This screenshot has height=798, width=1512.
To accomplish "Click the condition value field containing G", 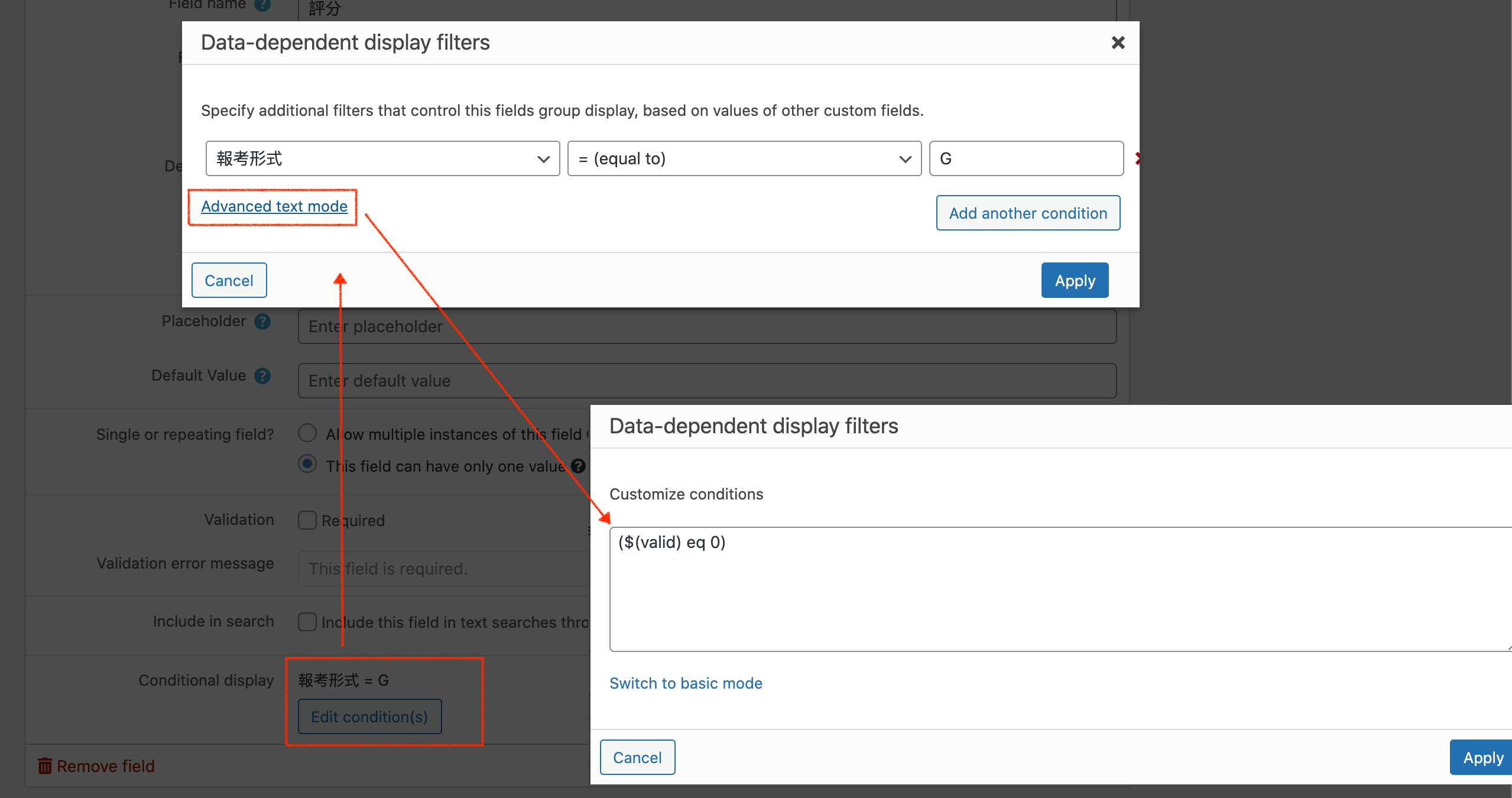I will (1026, 158).
